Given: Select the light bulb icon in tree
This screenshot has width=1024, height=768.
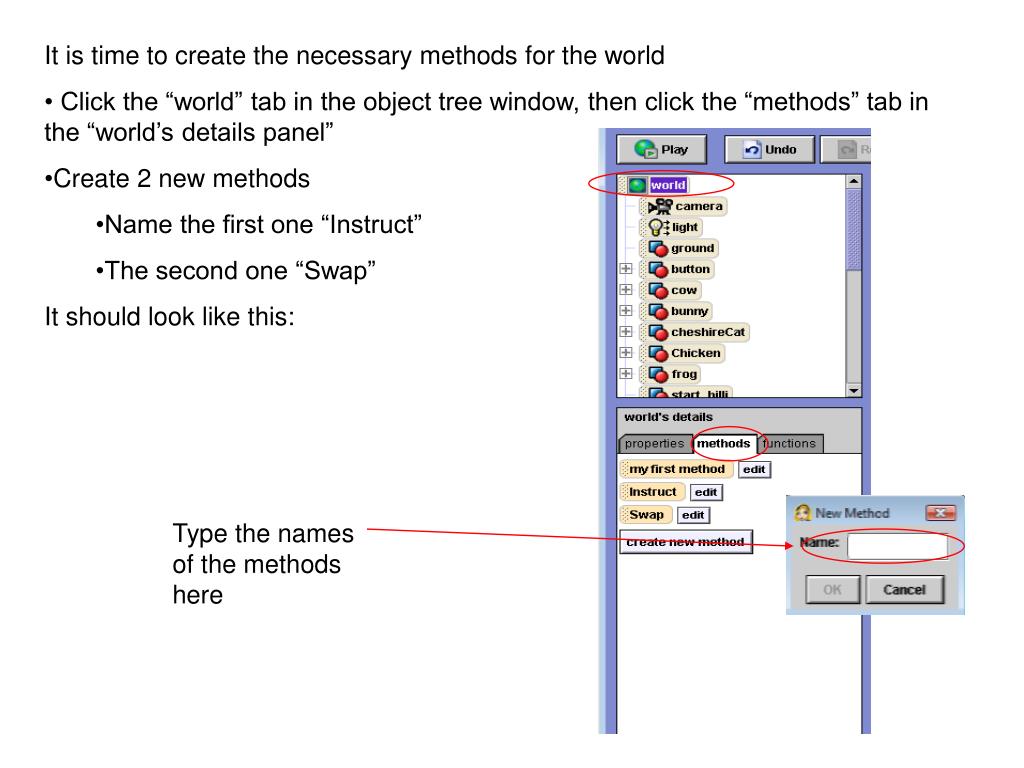Looking at the screenshot, I should (x=658, y=227).
